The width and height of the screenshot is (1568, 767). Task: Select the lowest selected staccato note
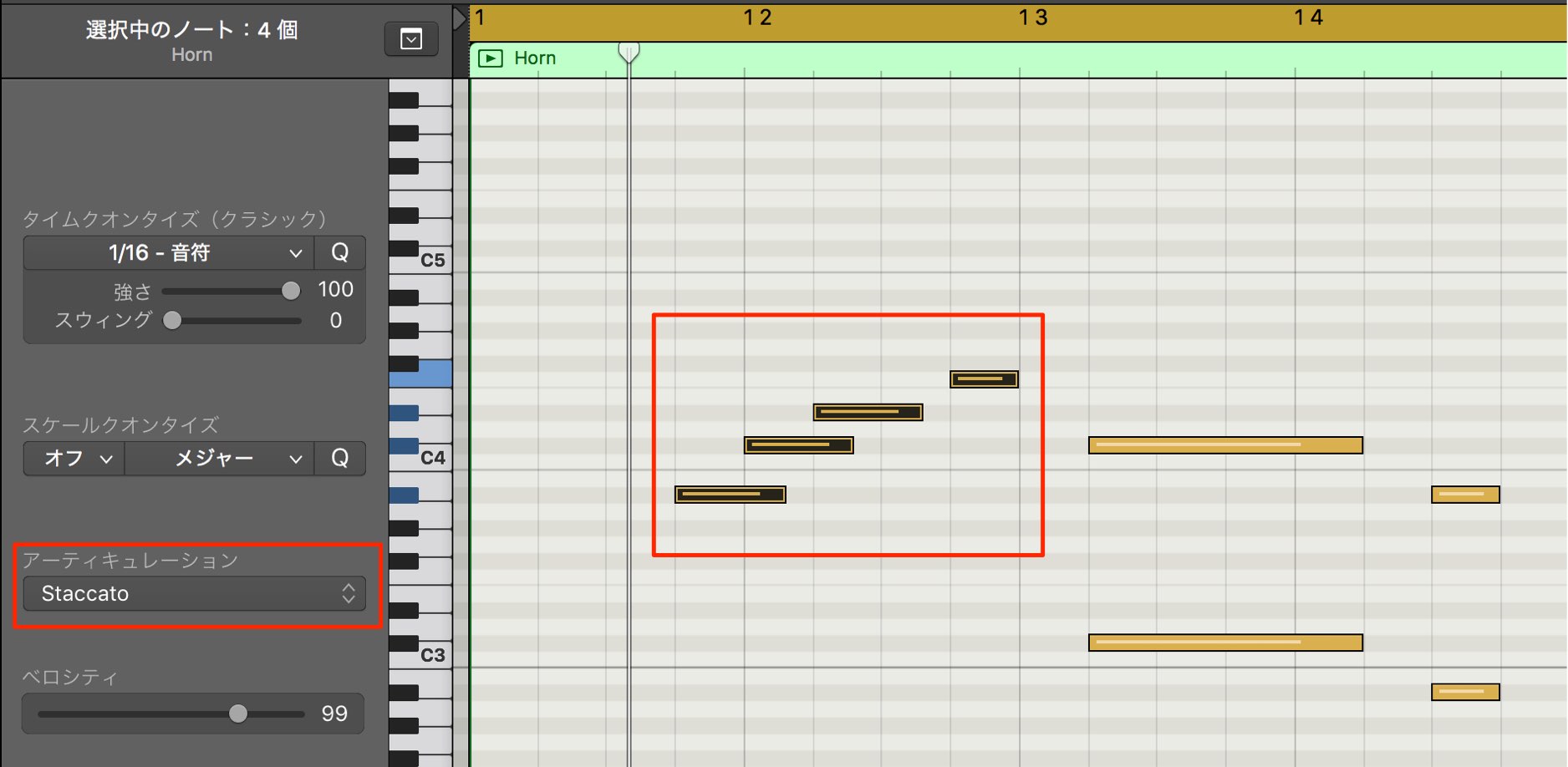731,495
